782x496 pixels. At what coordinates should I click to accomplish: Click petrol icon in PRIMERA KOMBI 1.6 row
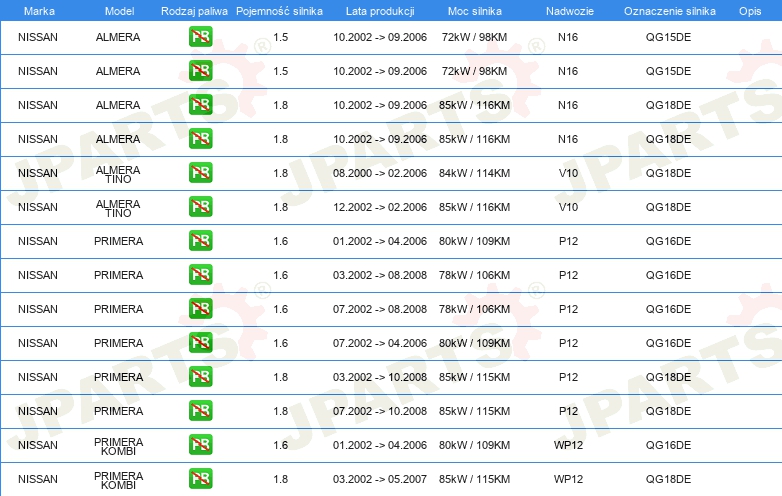200,444
